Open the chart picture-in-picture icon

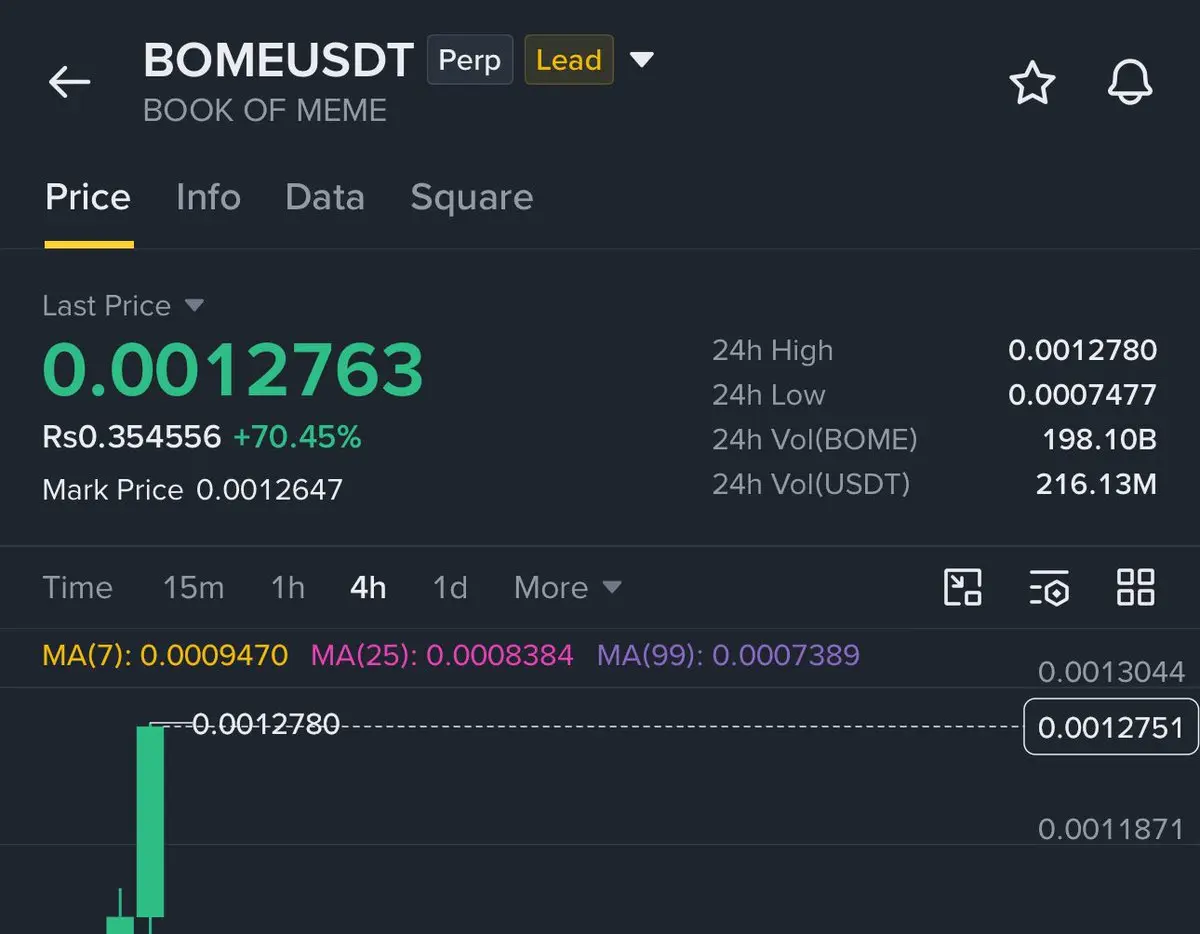click(x=963, y=587)
